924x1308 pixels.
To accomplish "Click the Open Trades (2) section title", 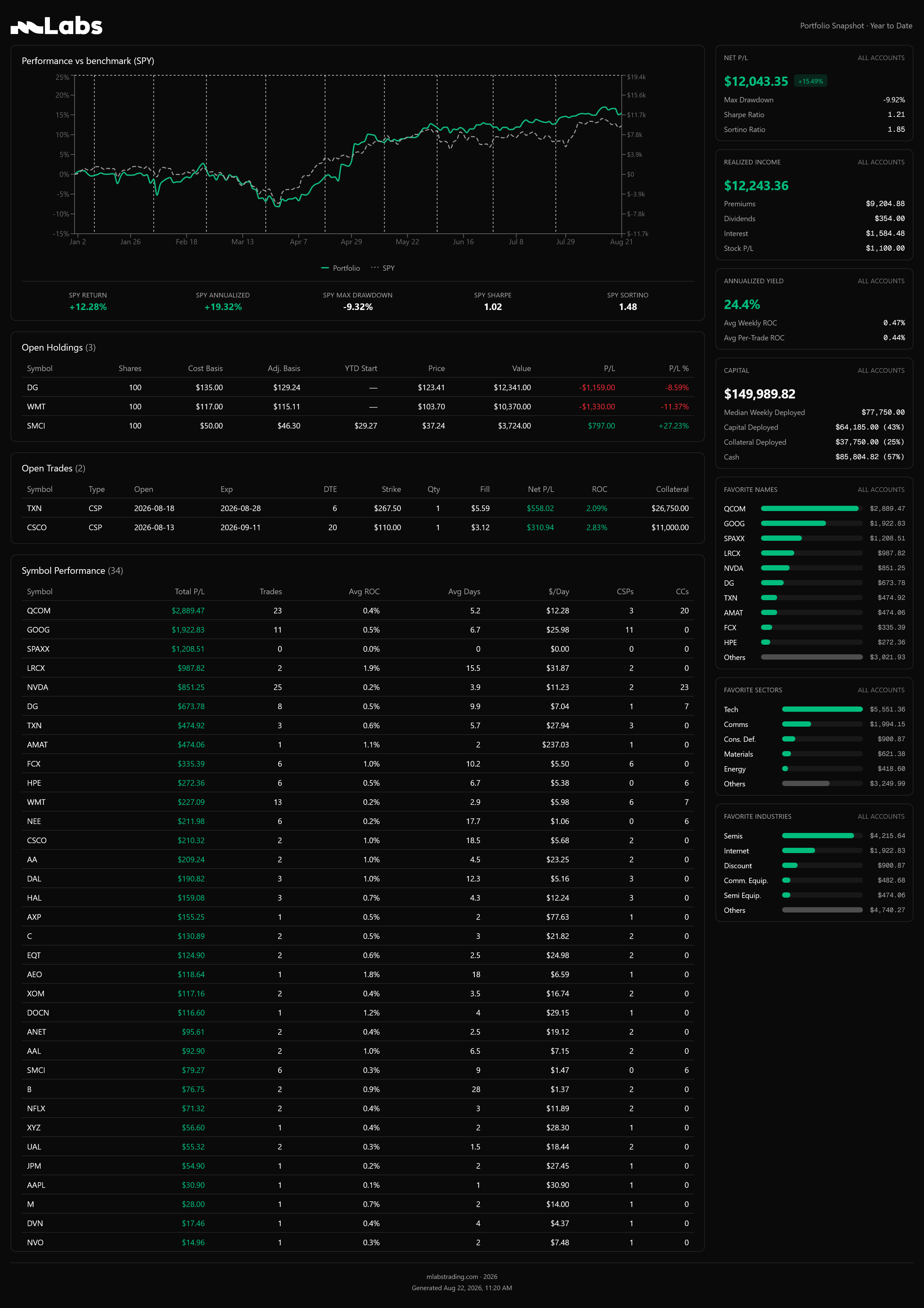I will point(53,468).
